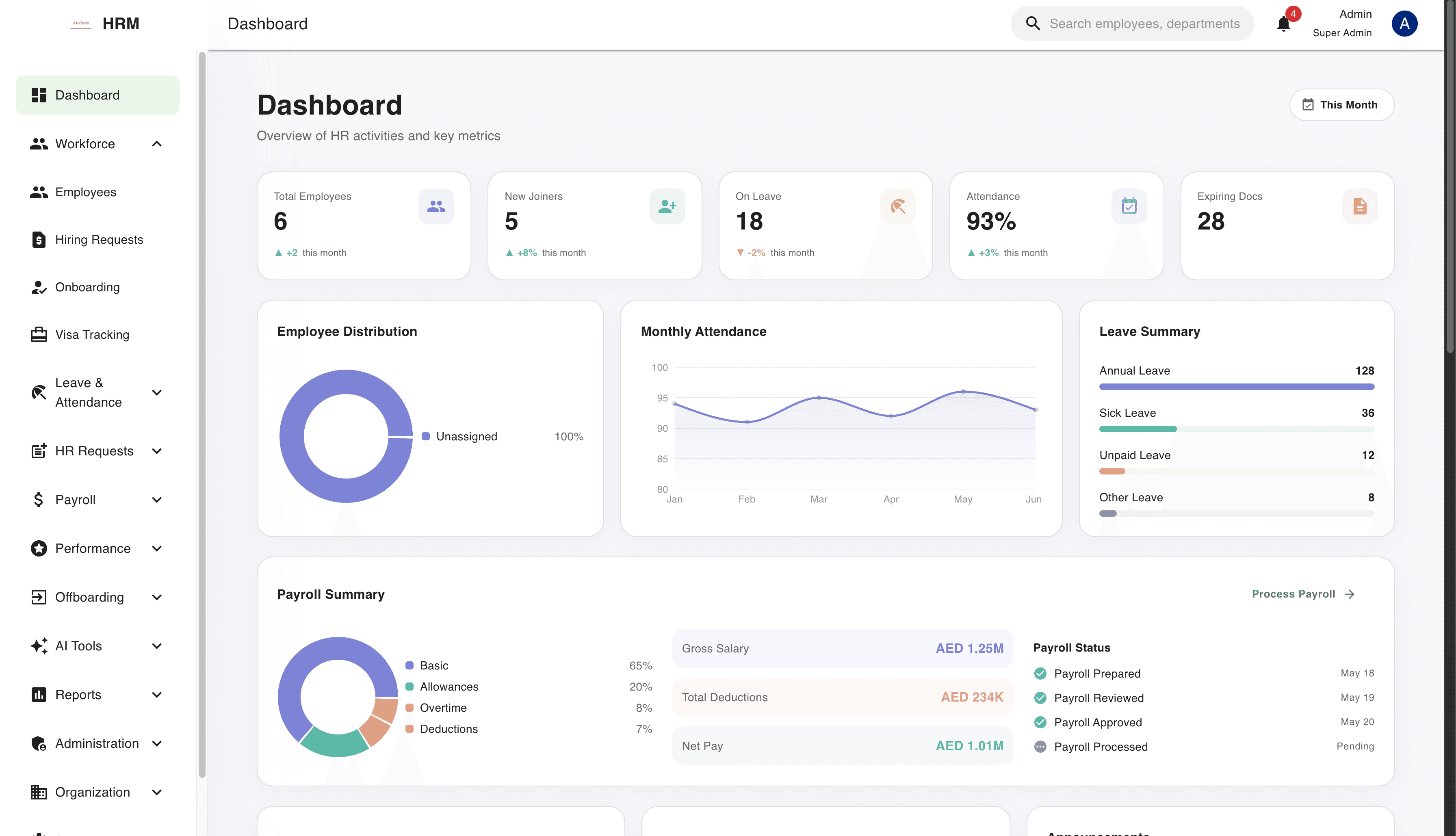Click the May data point on attendance chart

coord(963,392)
